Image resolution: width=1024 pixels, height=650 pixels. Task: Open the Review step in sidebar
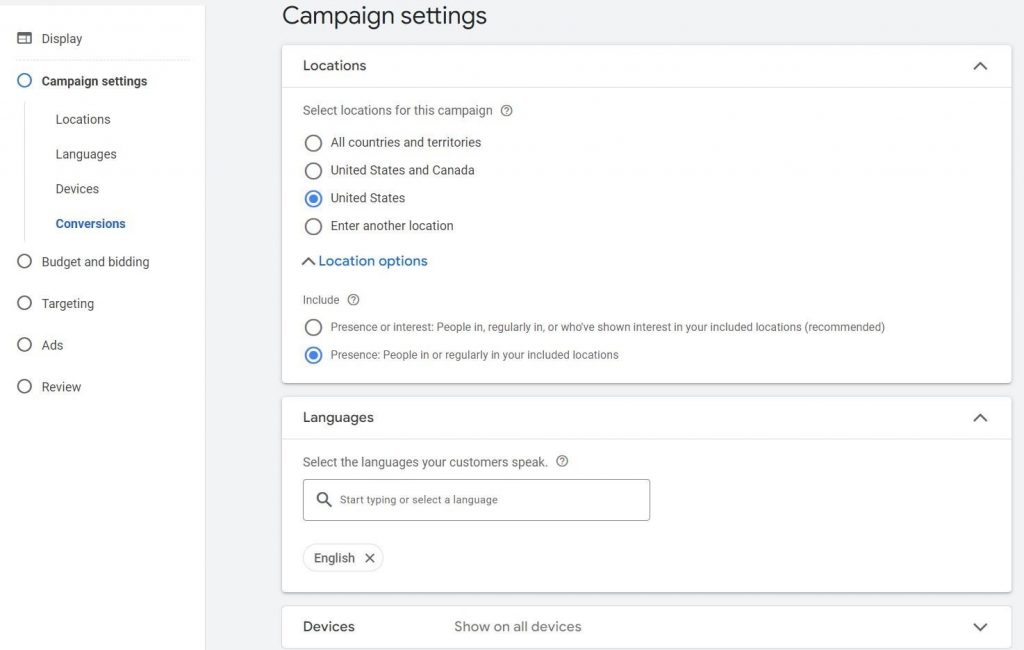point(61,387)
